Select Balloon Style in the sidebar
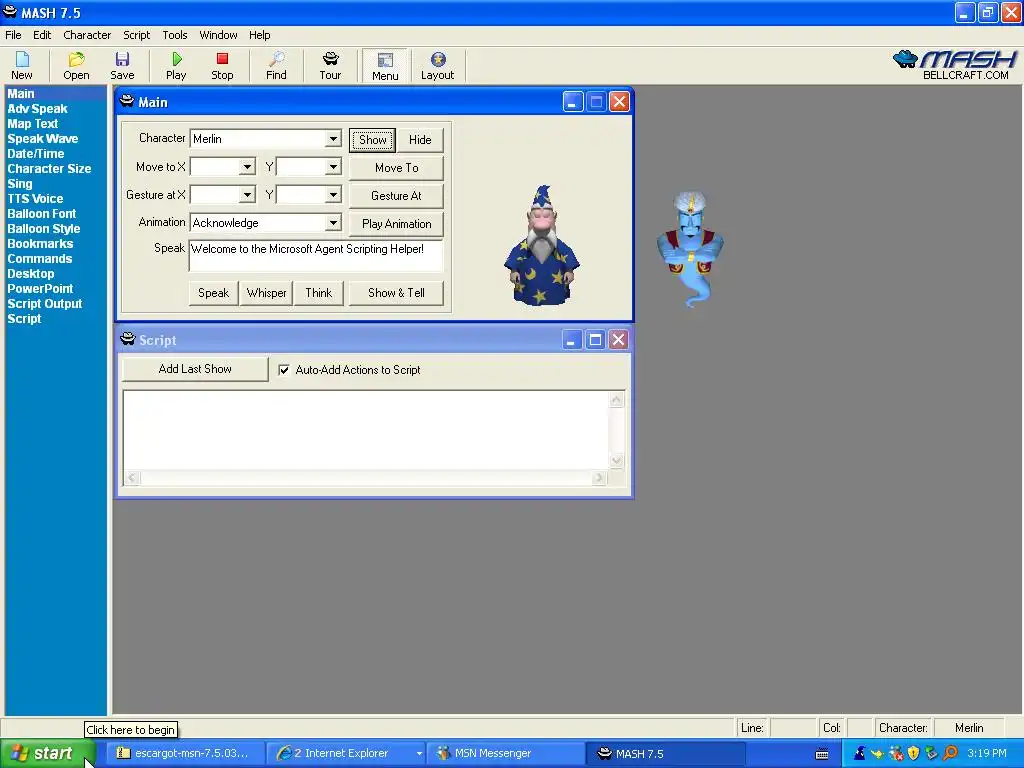 coord(44,229)
